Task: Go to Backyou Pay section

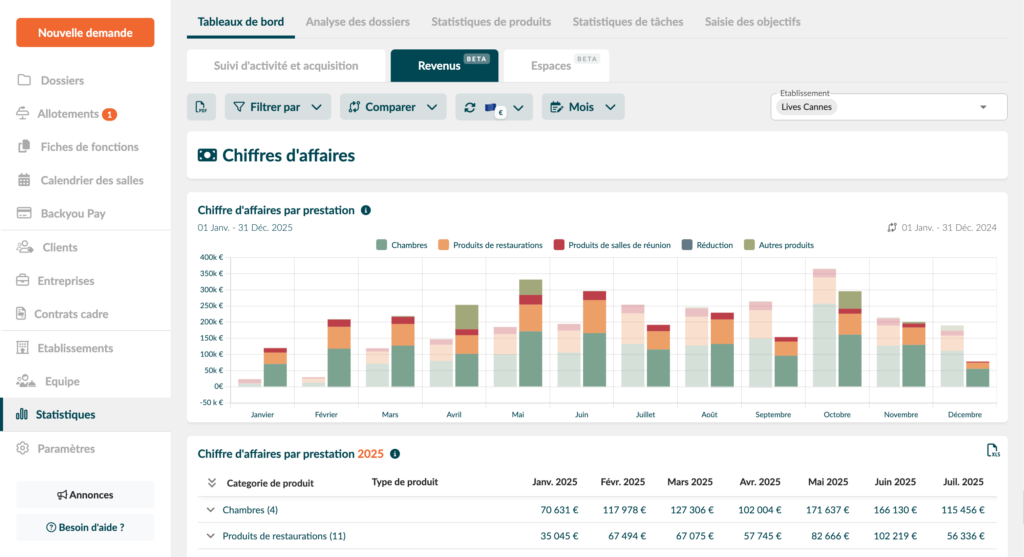Action: [72, 213]
